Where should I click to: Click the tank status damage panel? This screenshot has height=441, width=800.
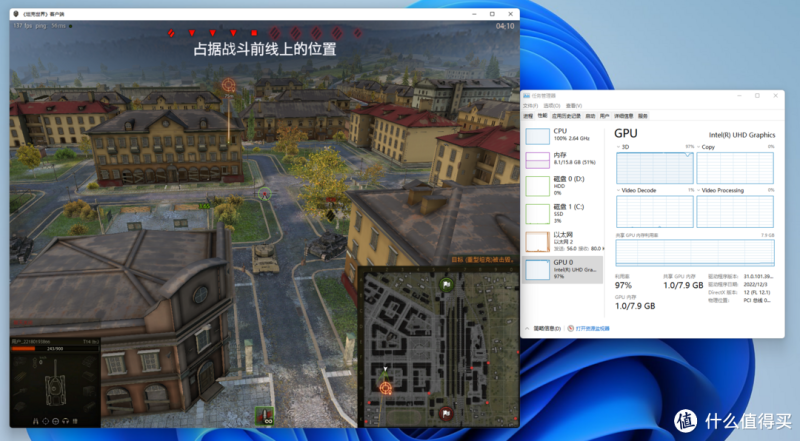pos(56,382)
